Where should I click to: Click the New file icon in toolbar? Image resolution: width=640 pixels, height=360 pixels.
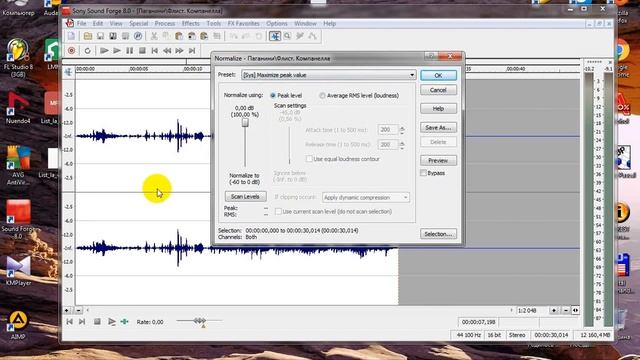coord(71,36)
